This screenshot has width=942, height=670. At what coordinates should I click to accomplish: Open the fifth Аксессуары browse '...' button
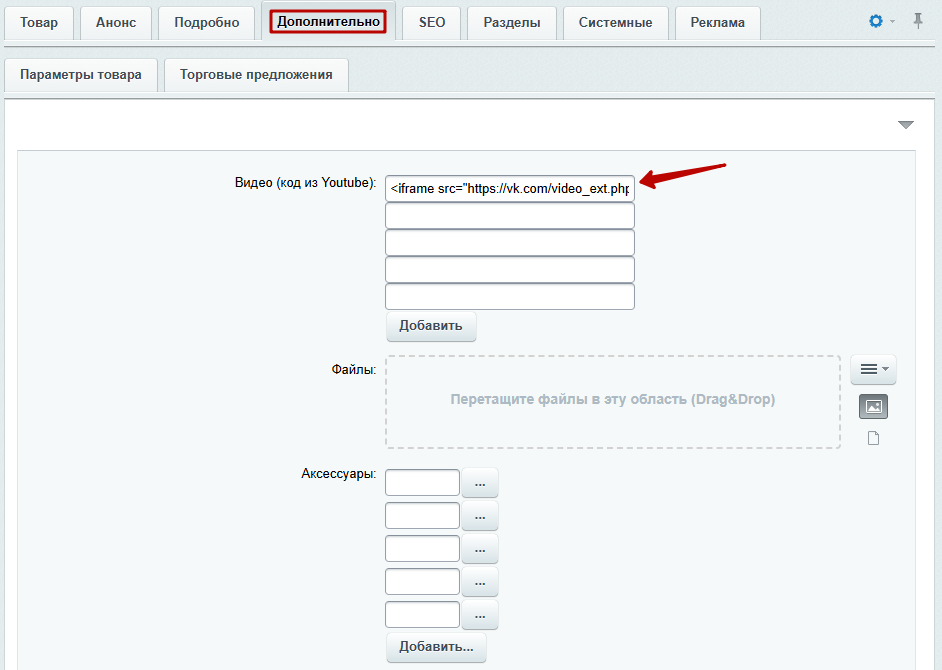[x=480, y=615]
